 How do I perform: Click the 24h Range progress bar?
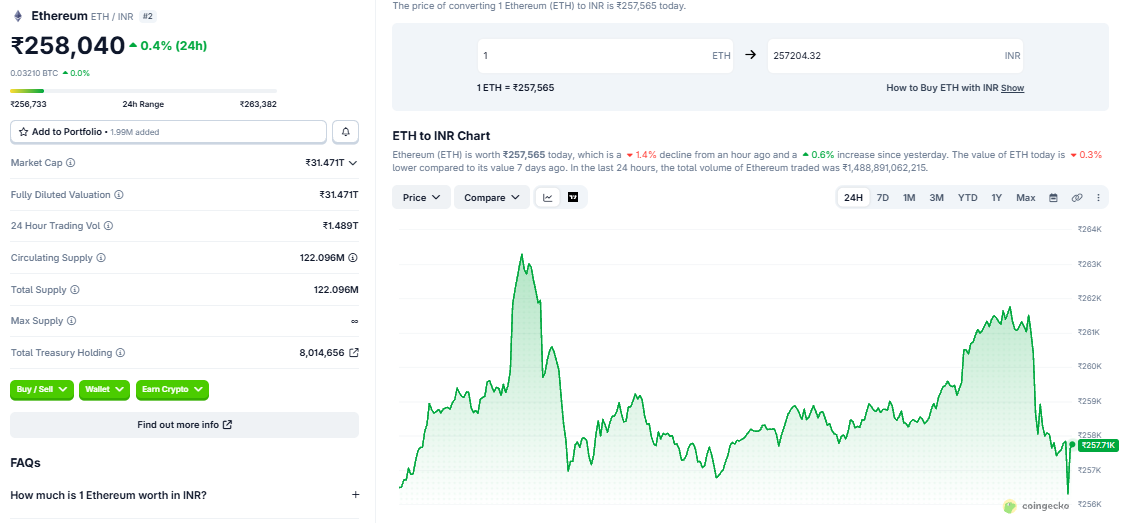[x=143, y=91]
